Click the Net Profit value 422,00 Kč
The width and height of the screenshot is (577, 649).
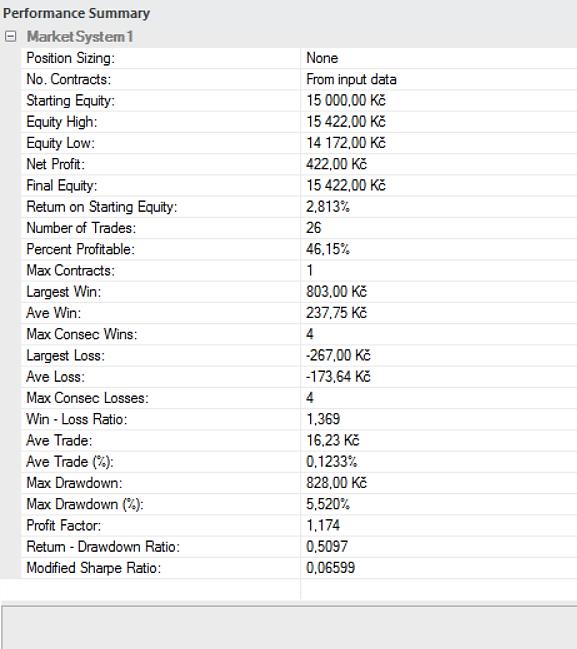[x=336, y=164]
